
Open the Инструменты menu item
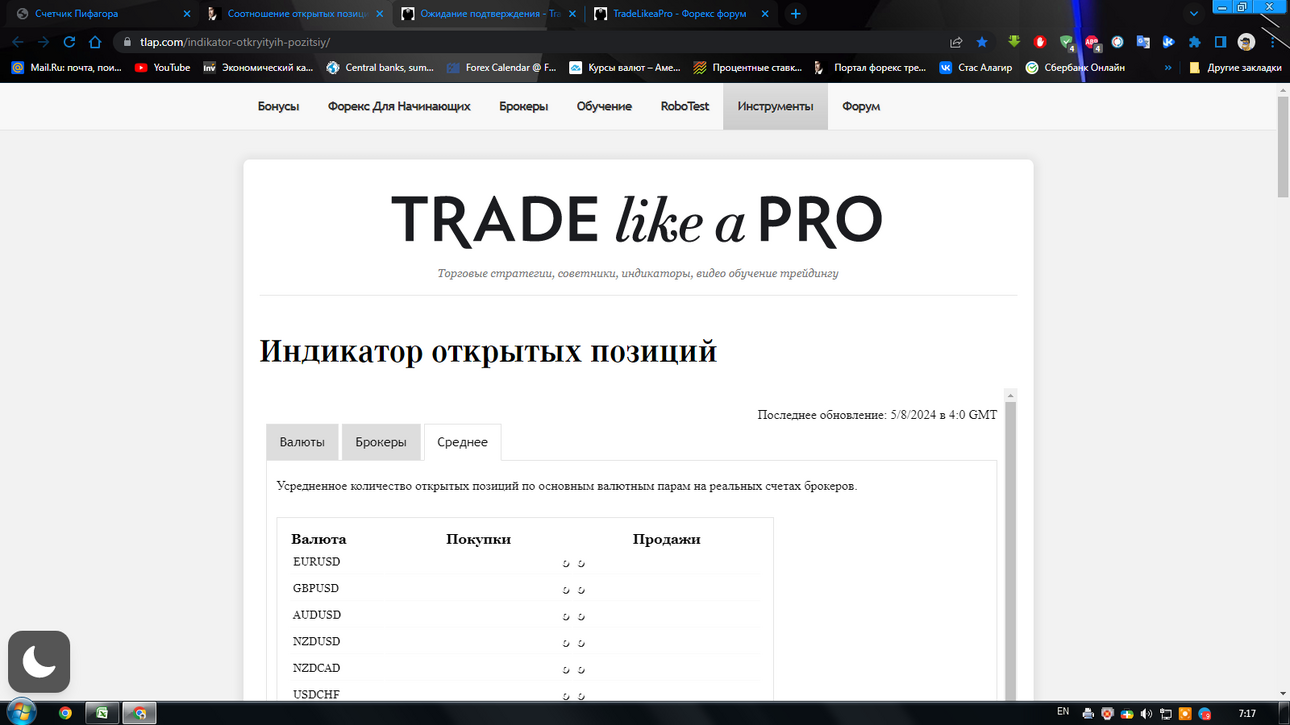[x=775, y=106]
